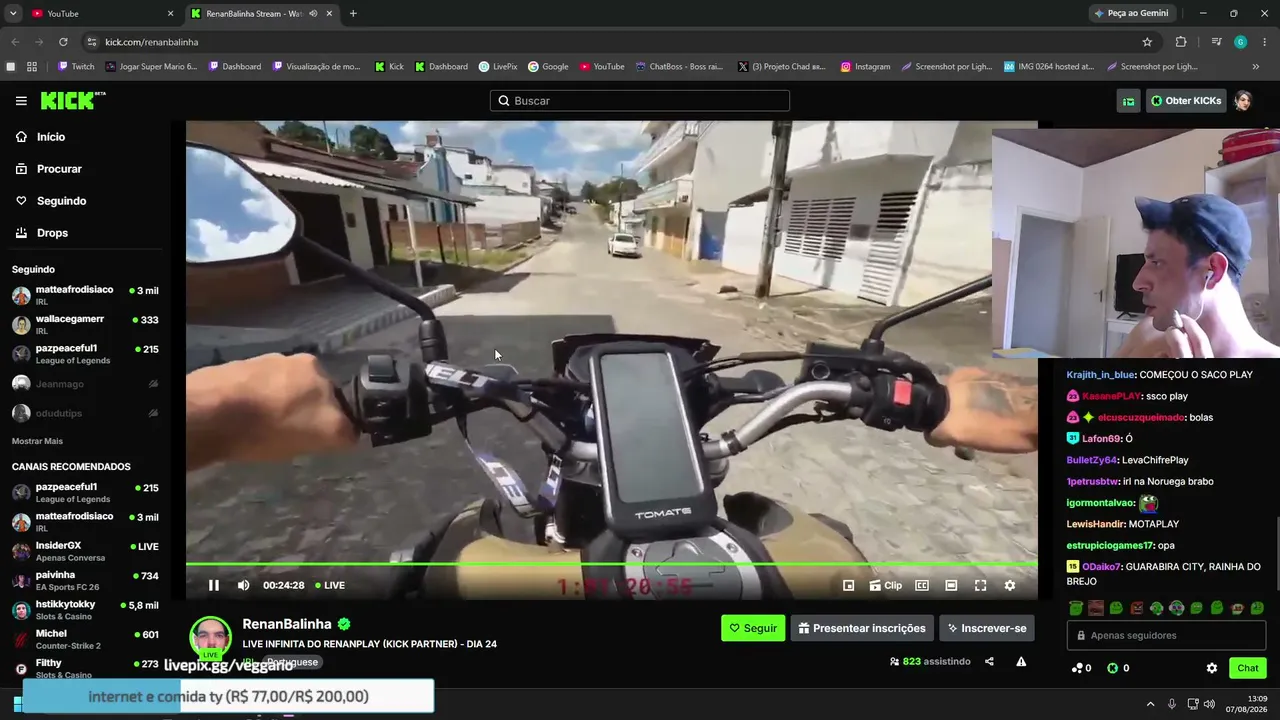Open RenanBalinha's profile avatar
The width and height of the screenshot is (1280, 720).
pyautogui.click(x=210, y=637)
